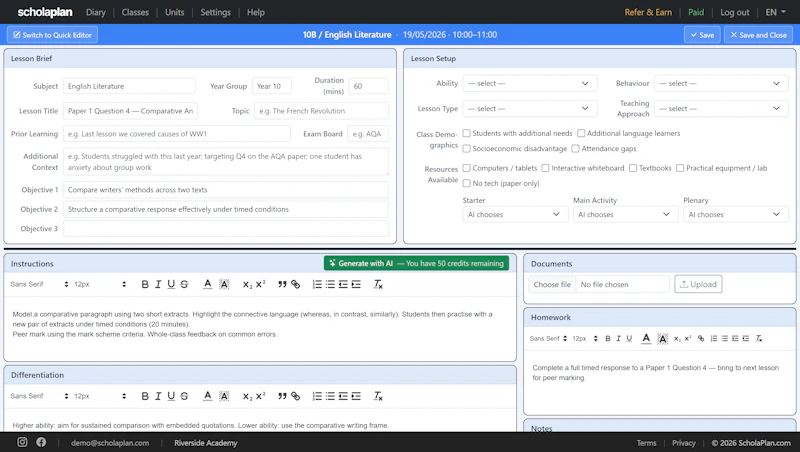Screen dimensions: 800x452
Task: Click the Save button
Action: pos(702,35)
